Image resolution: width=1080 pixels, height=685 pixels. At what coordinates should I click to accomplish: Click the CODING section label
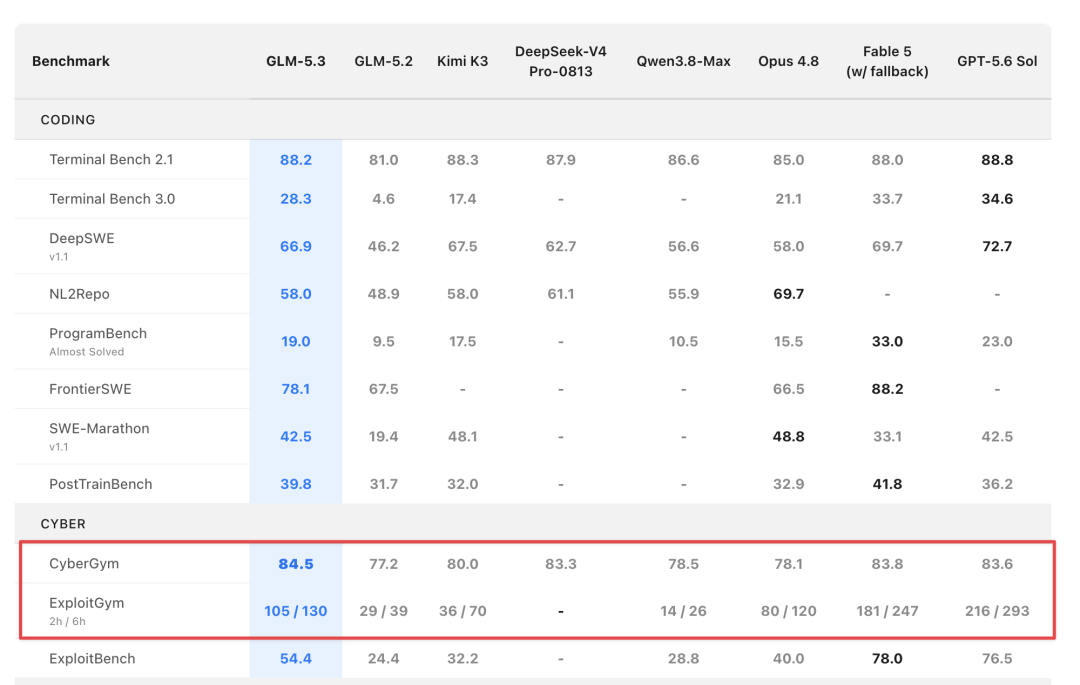(68, 120)
